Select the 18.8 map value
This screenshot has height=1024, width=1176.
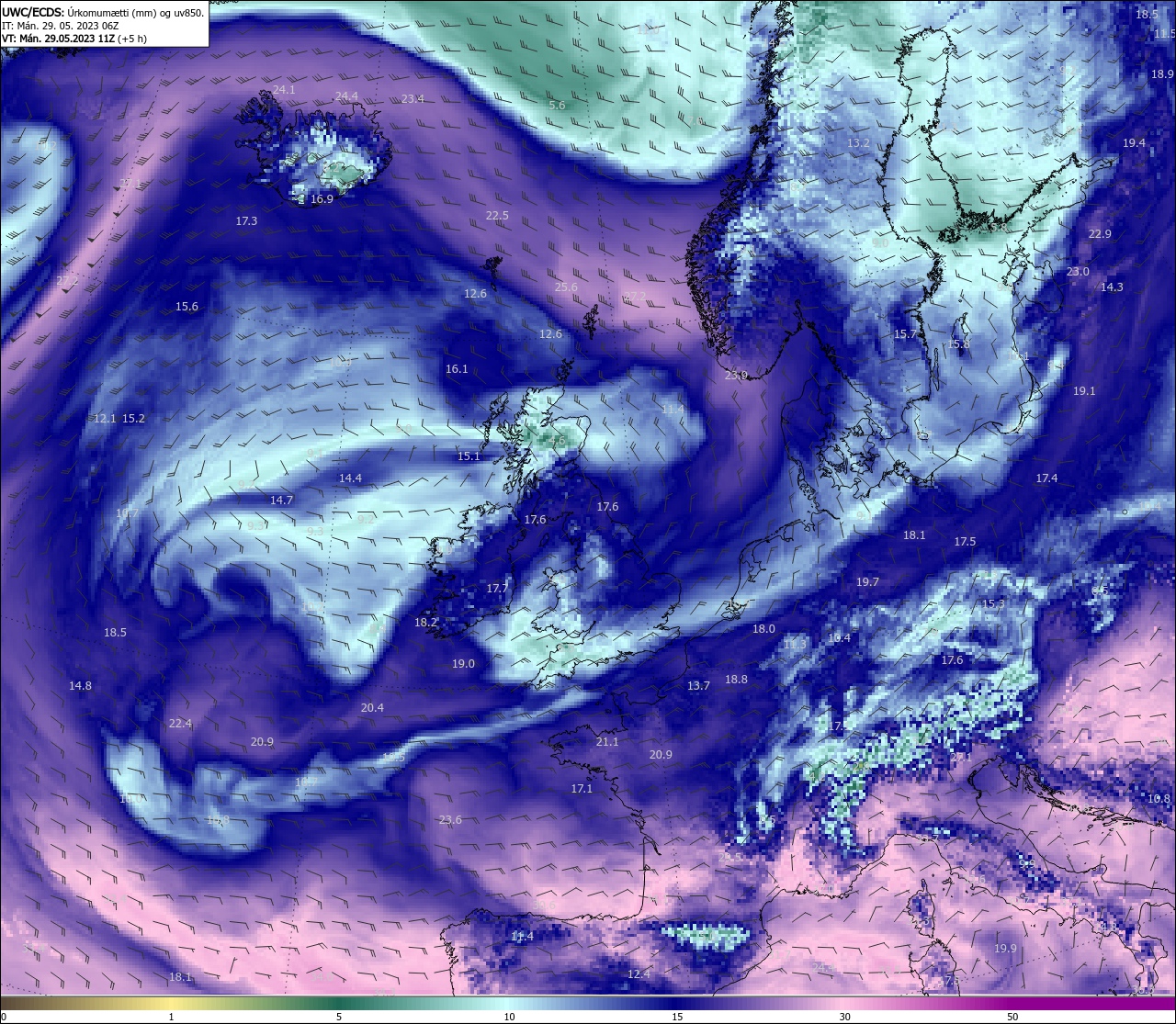coord(736,680)
